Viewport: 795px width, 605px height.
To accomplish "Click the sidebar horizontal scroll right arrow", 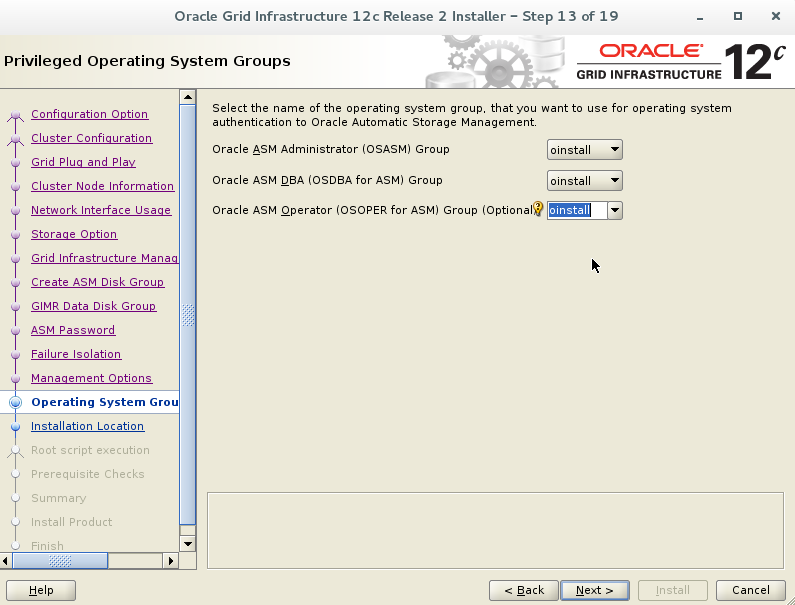I will tap(171, 561).
